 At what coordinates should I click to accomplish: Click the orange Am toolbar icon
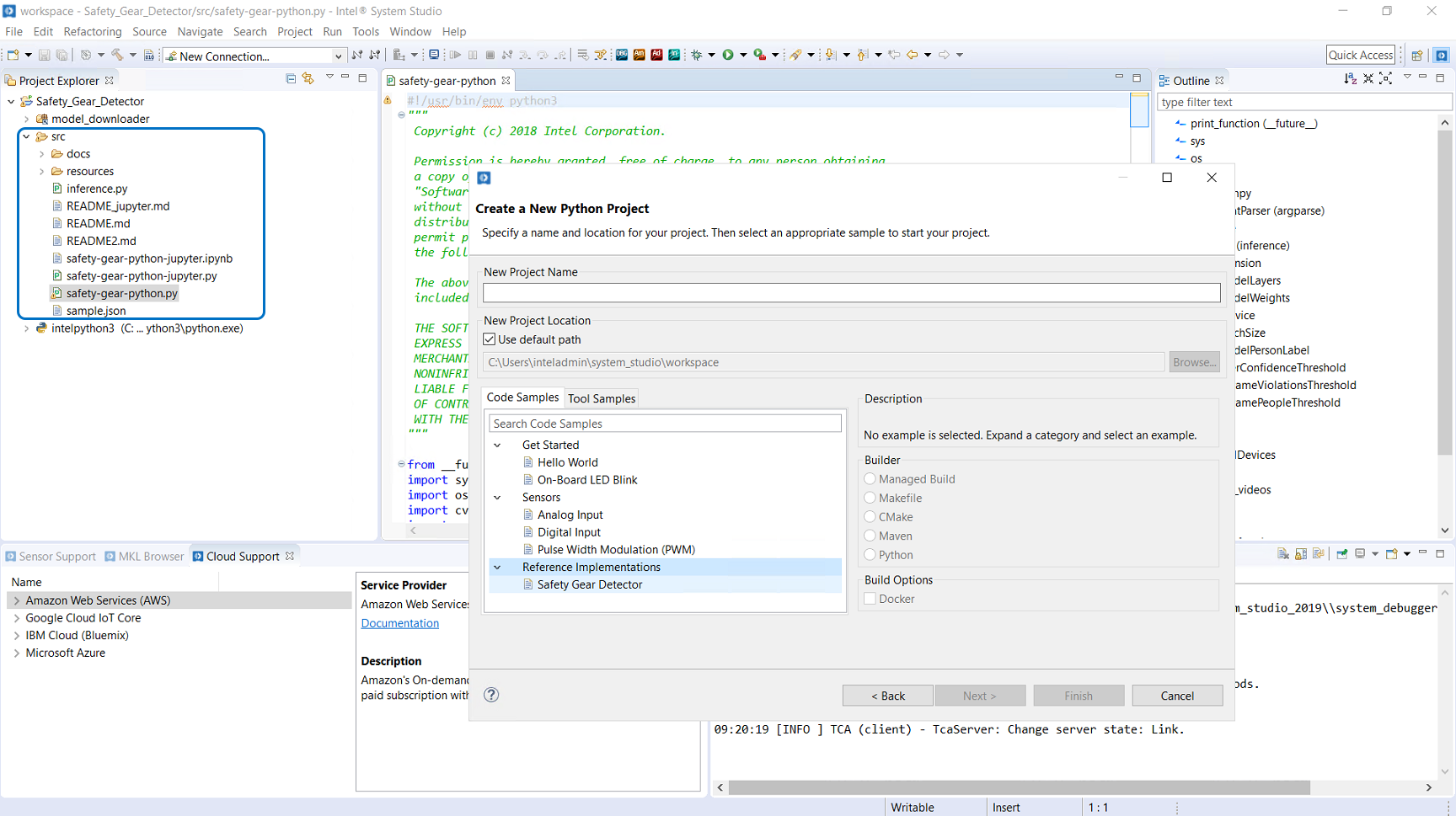pos(640,56)
